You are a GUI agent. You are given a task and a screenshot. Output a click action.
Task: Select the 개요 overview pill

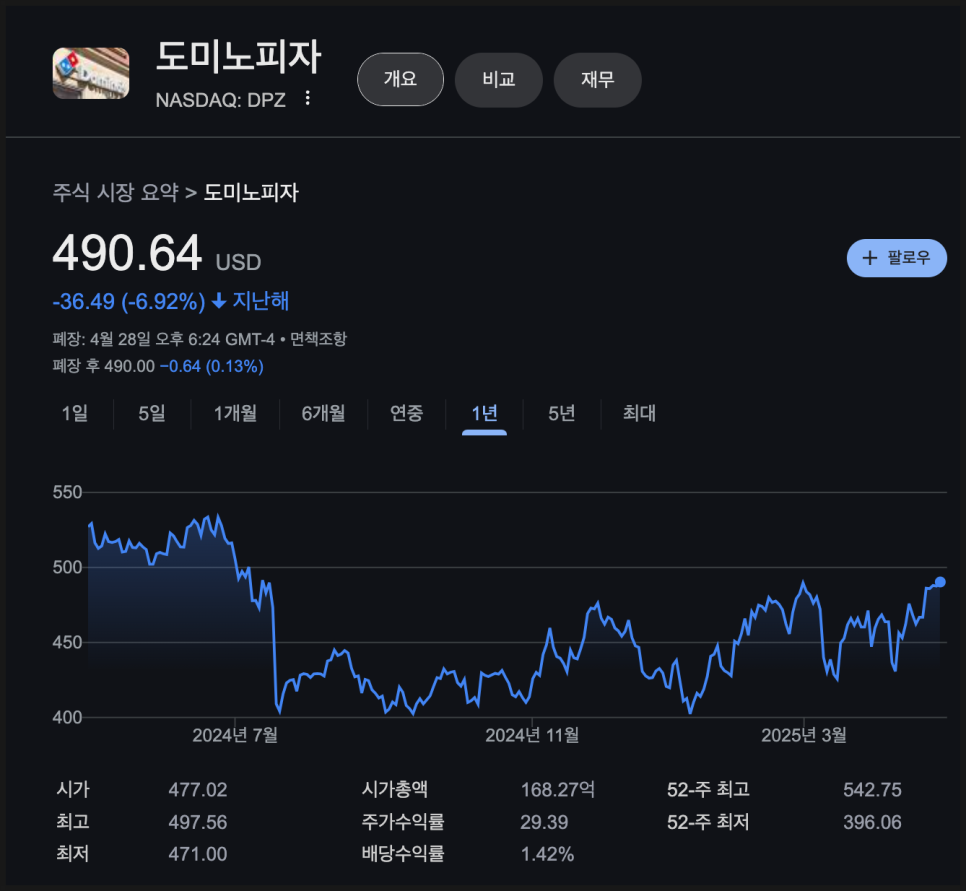[x=400, y=79]
